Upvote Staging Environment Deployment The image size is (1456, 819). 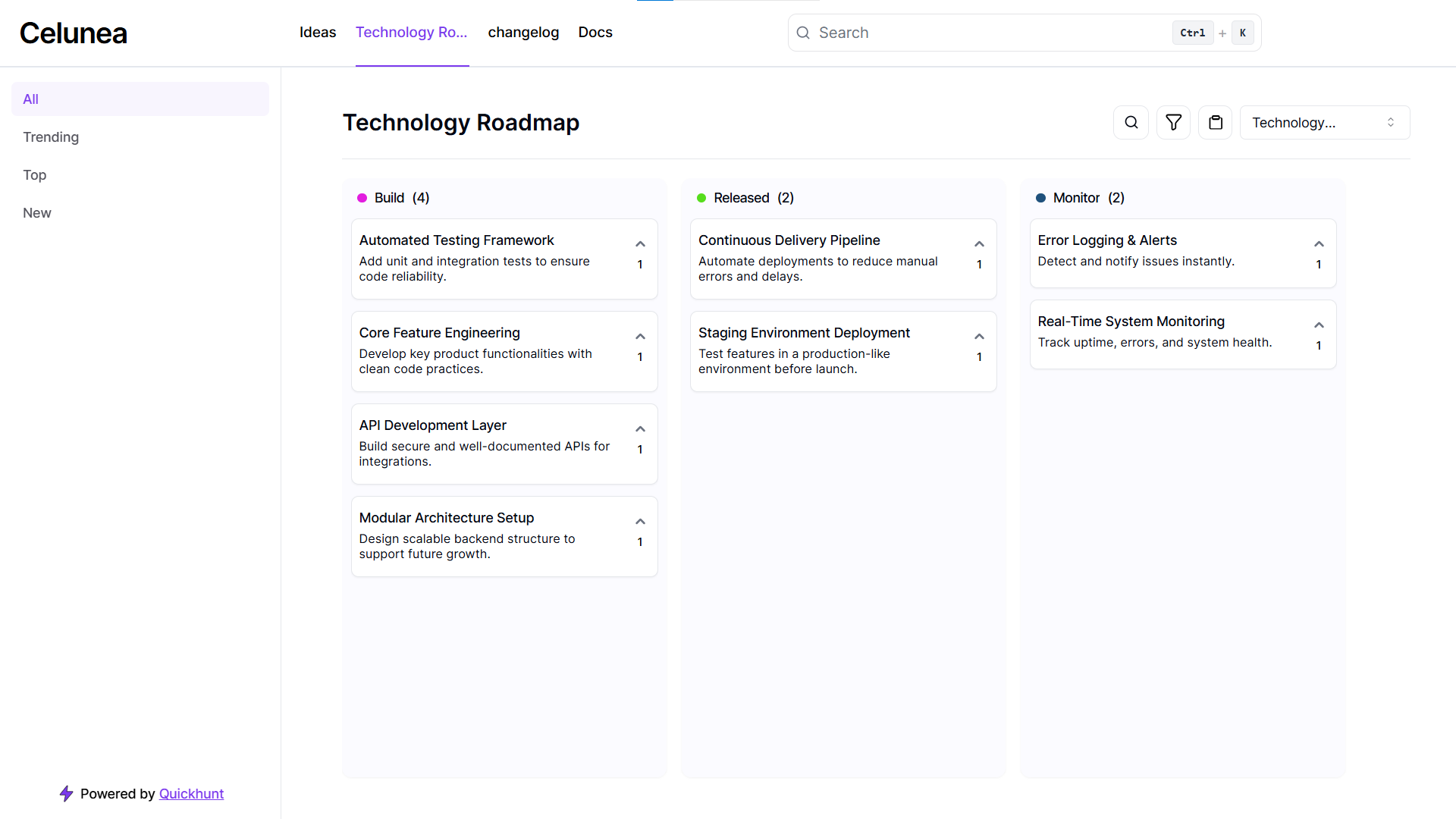(x=979, y=337)
